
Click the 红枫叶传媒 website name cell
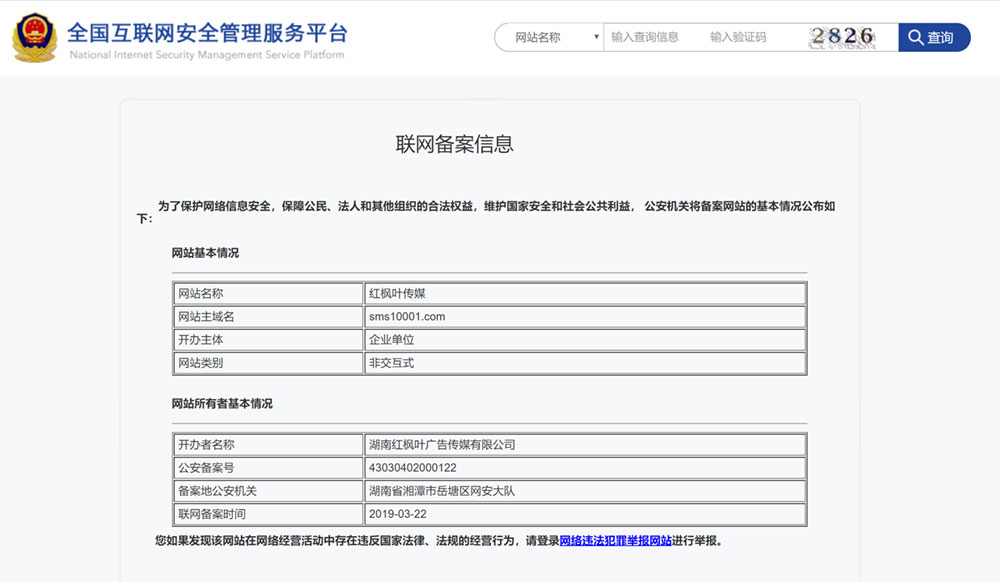398,294
